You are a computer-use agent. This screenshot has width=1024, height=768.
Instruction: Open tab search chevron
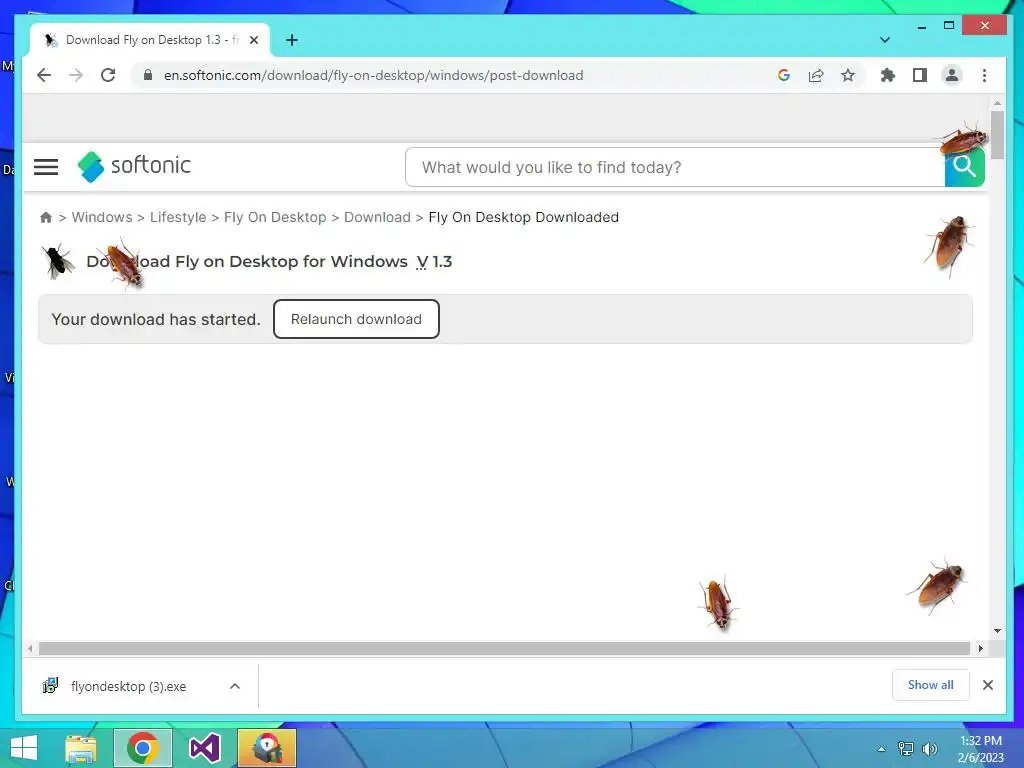click(x=885, y=40)
